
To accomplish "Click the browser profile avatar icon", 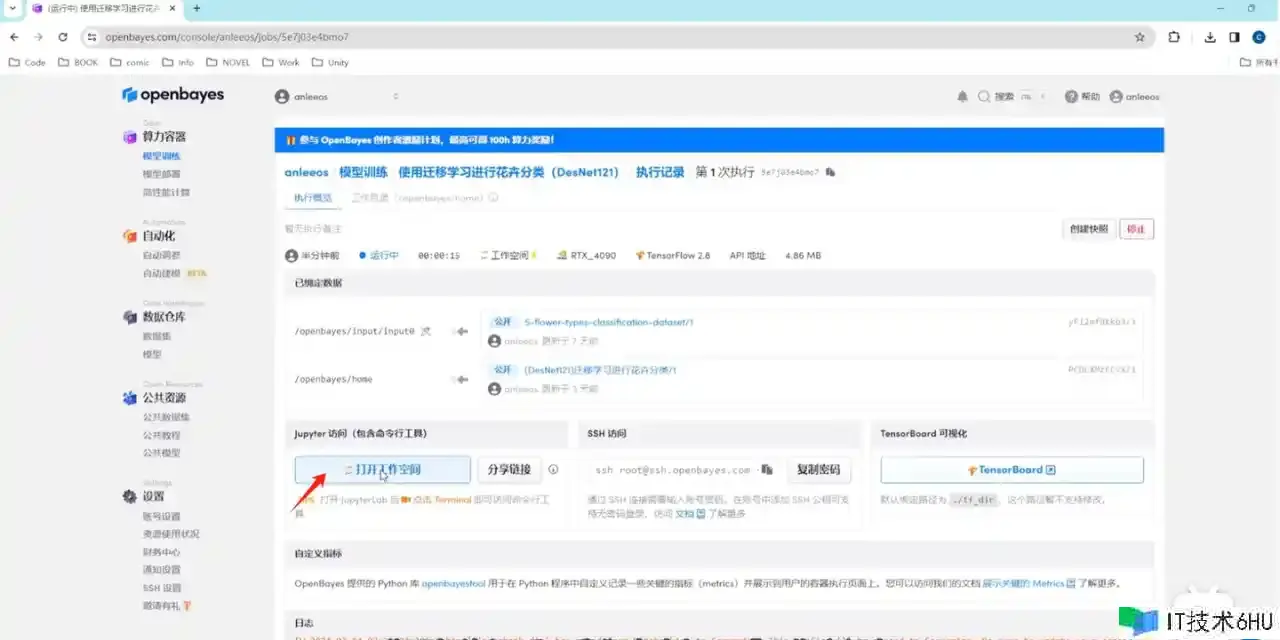I will [x=1259, y=37].
